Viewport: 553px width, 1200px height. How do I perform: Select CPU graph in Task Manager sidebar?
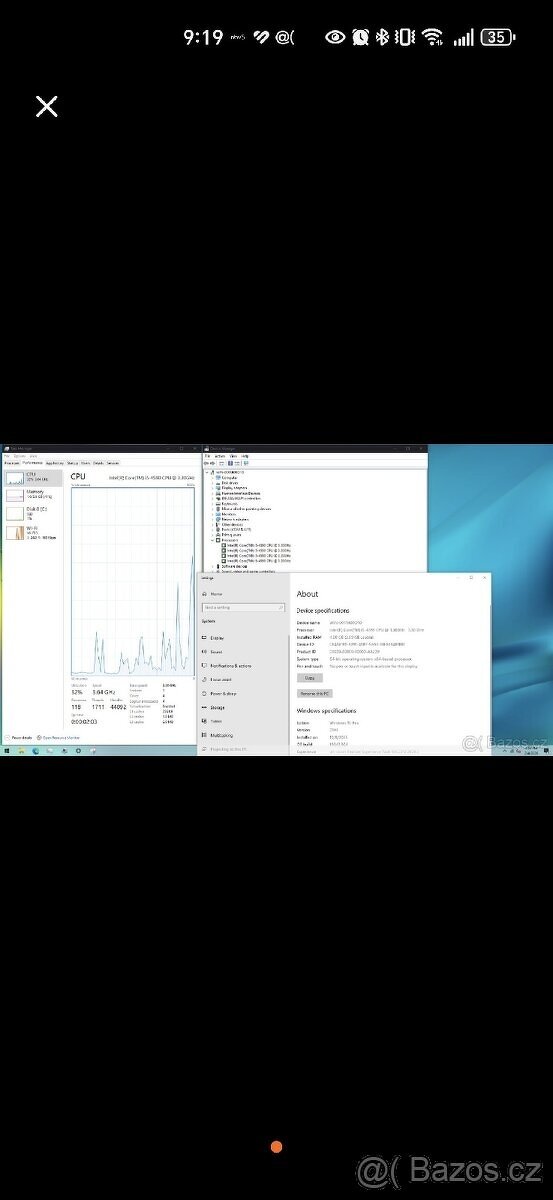pyautogui.click(x=33, y=478)
